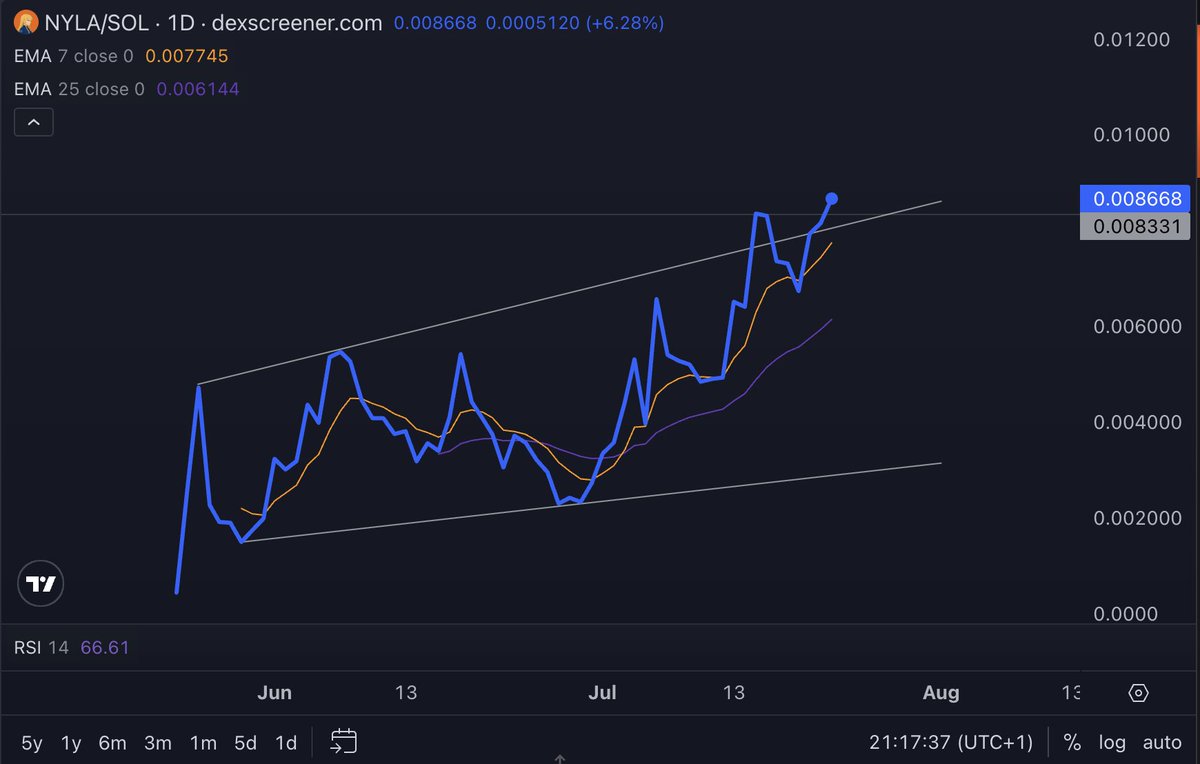Click the RSI value 66.61
Viewport: 1200px width, 764px height.
coord(105,648)
